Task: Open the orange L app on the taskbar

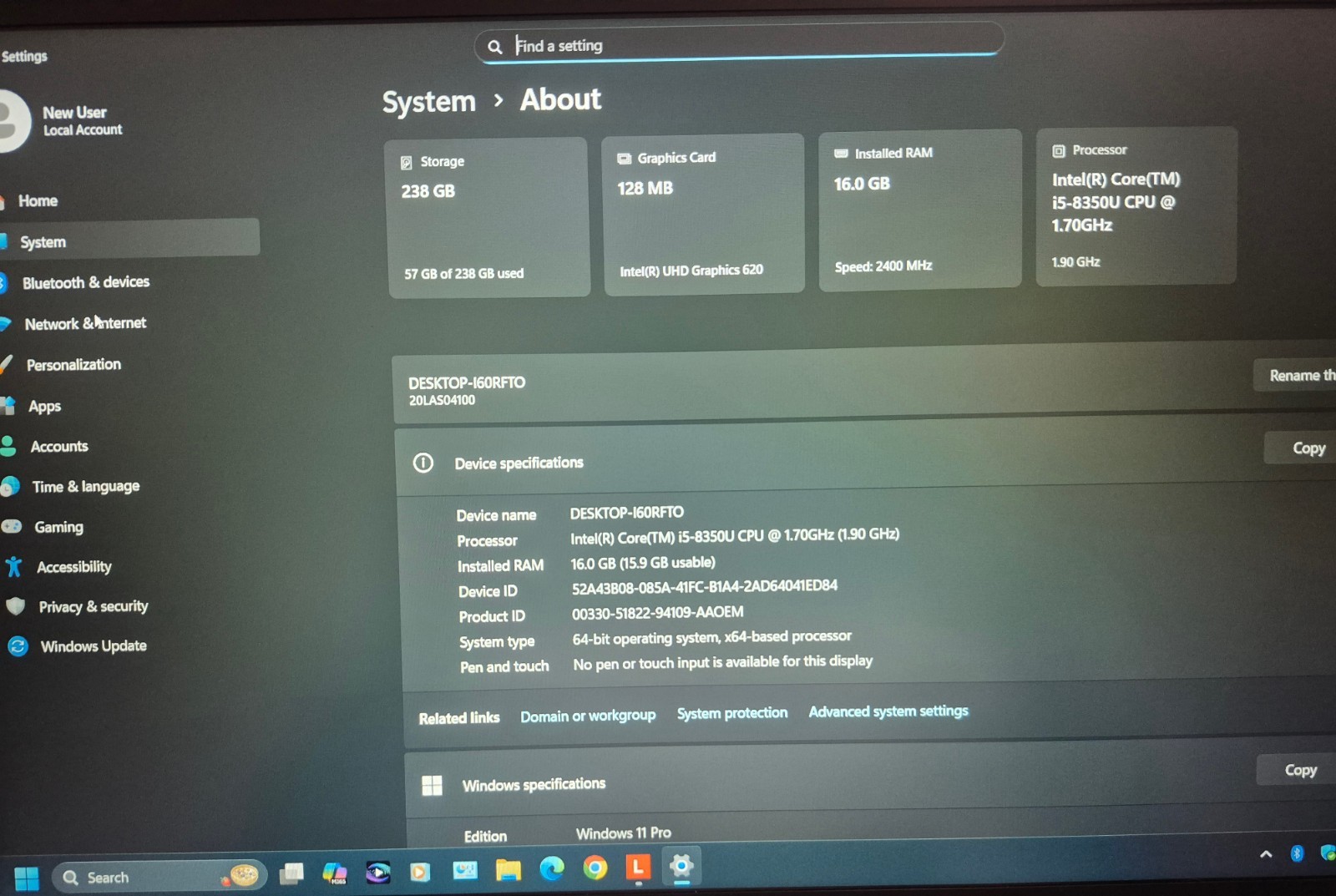Action: [x=638, y=868]
